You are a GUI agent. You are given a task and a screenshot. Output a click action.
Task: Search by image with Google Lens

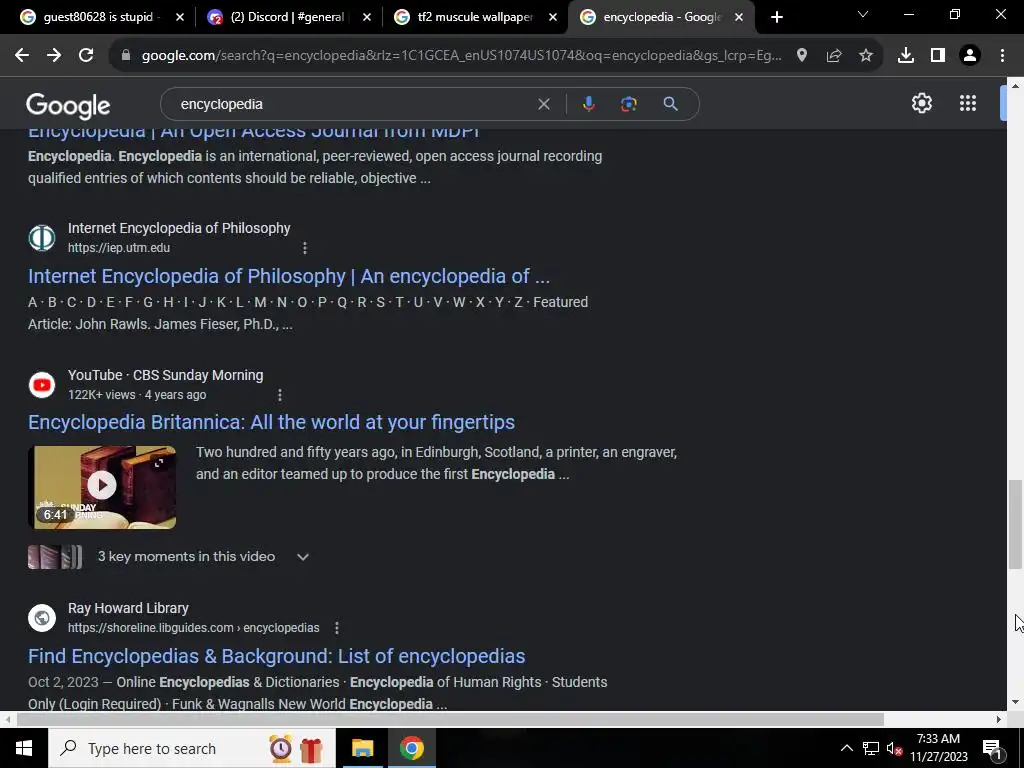coord(628,104)
